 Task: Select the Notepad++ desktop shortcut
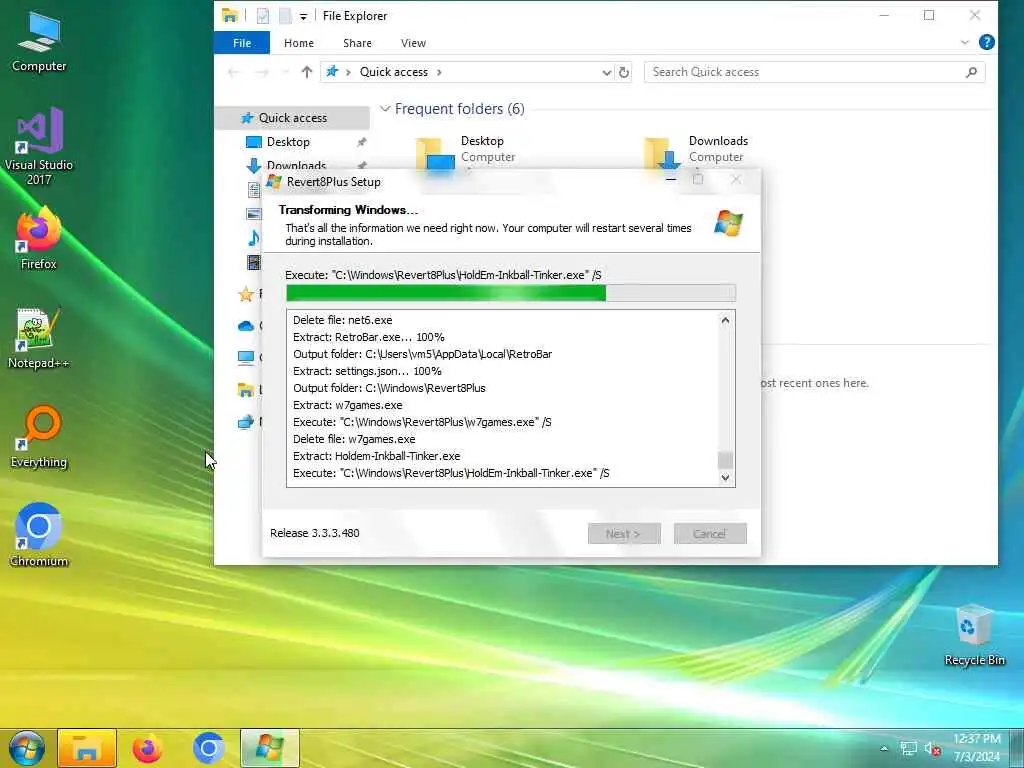pos(39,338)
